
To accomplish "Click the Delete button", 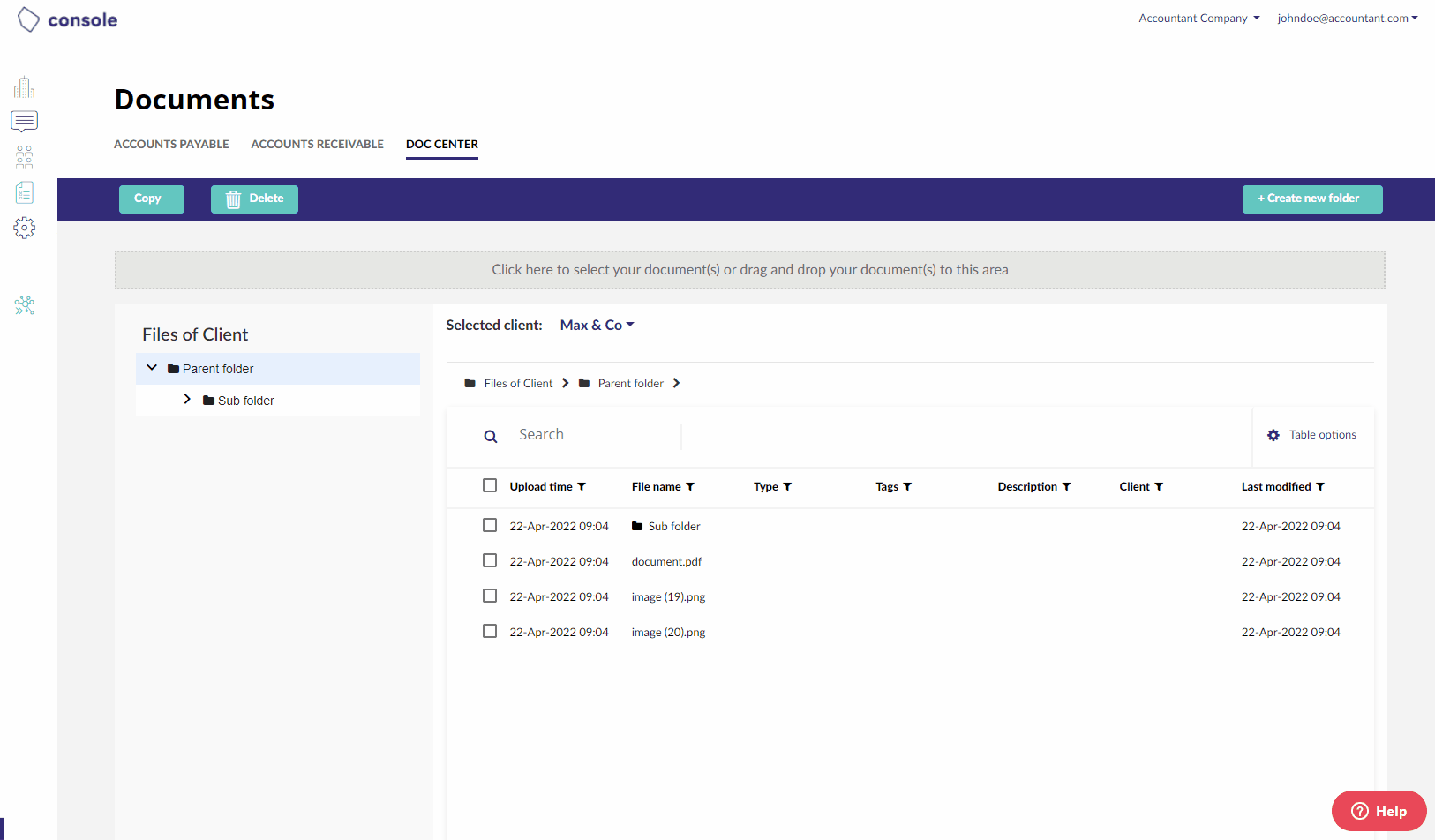I will pyautogui.click(x=254, y=199).
